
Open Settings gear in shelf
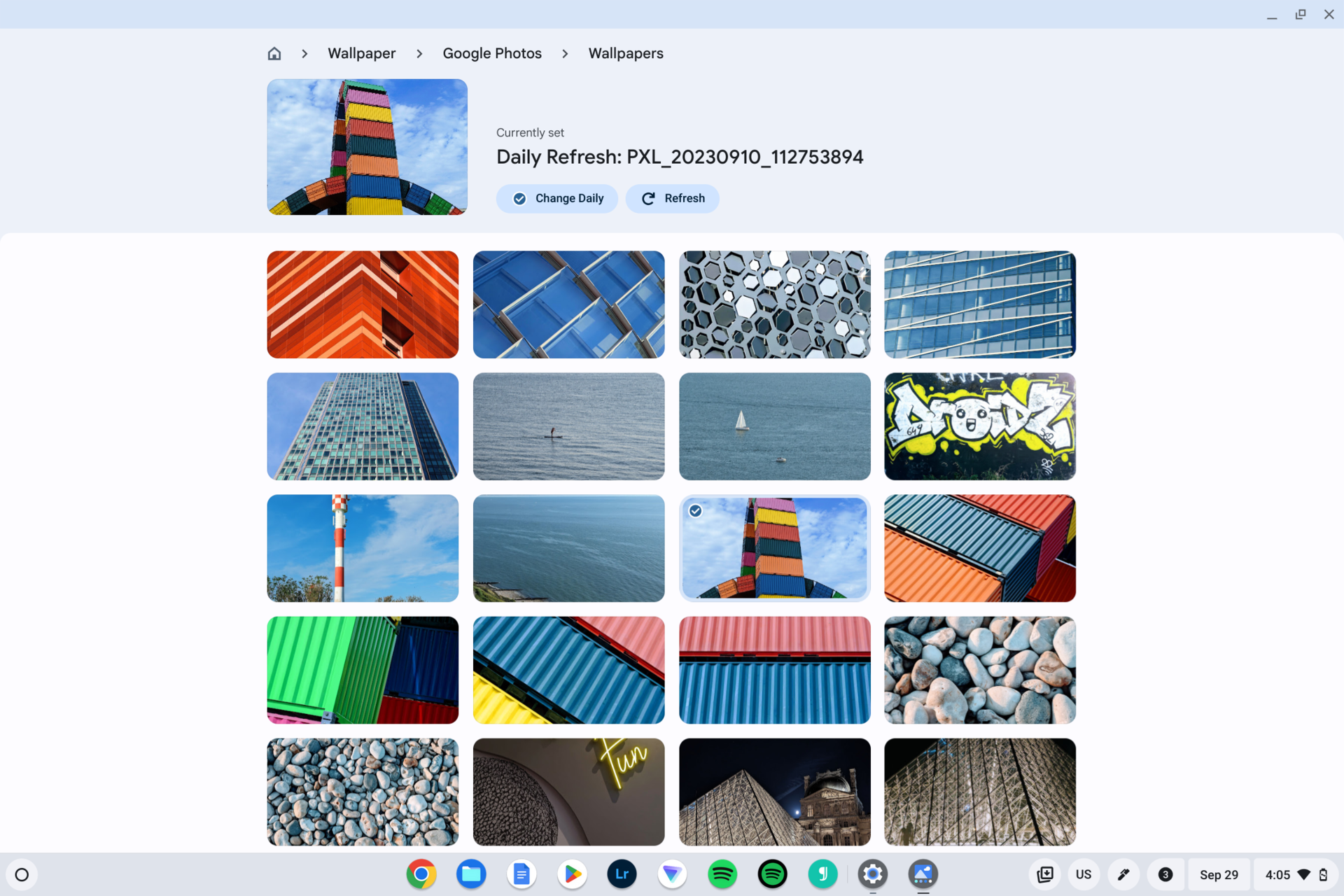point(872,874)
